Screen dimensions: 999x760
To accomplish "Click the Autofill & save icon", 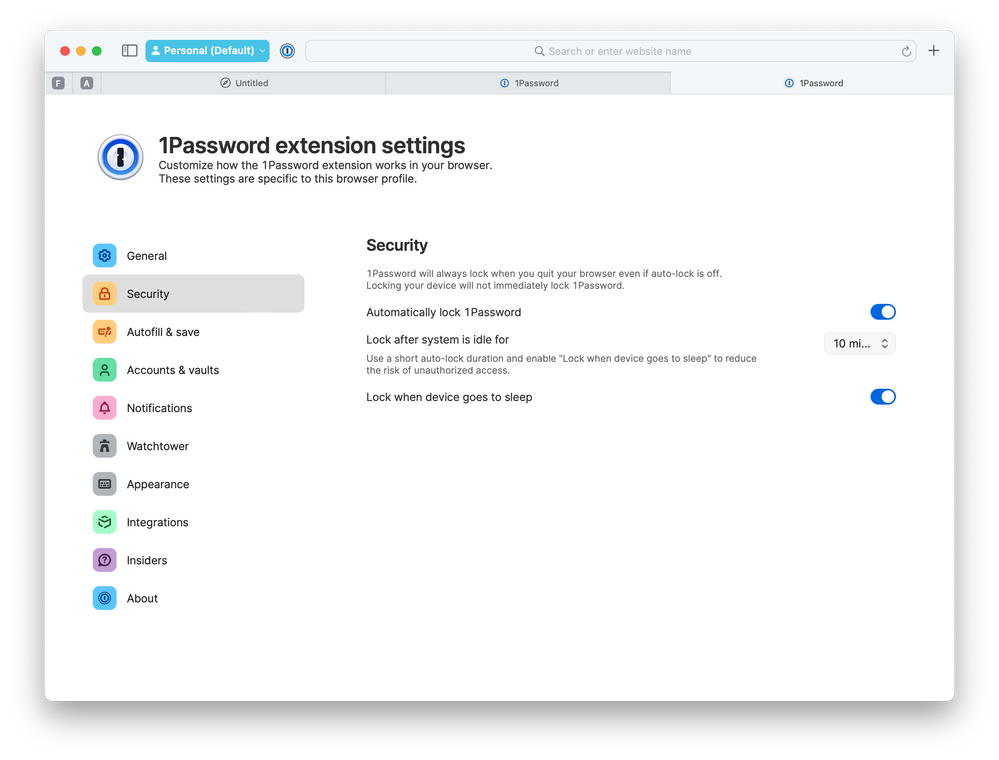I will coord(104,332).
